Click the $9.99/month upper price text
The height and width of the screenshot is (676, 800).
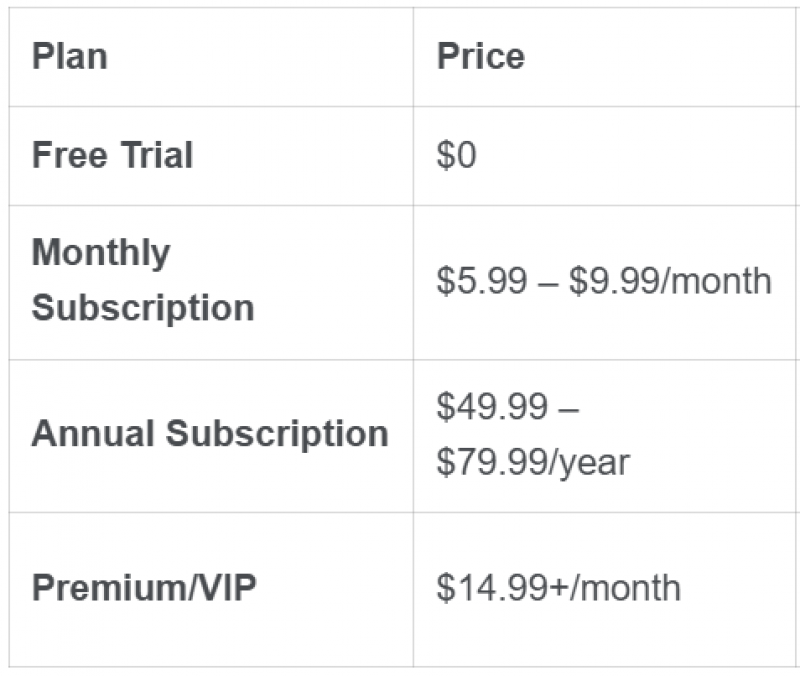pos(670,281)
